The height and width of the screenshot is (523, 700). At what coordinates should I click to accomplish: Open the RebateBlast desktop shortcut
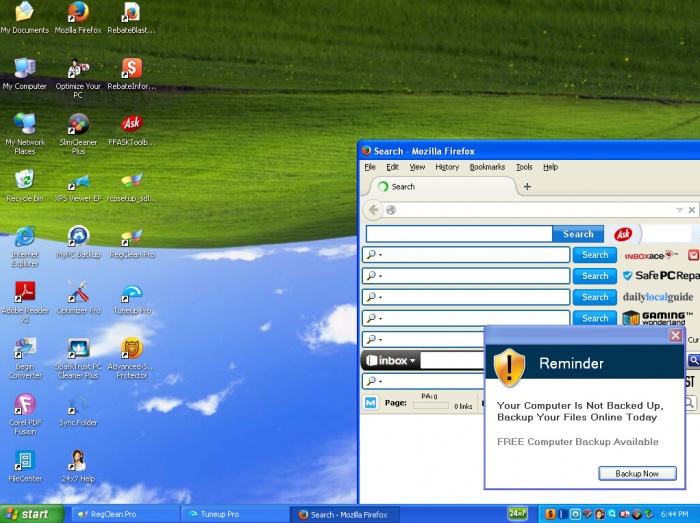tap(132, 18)
